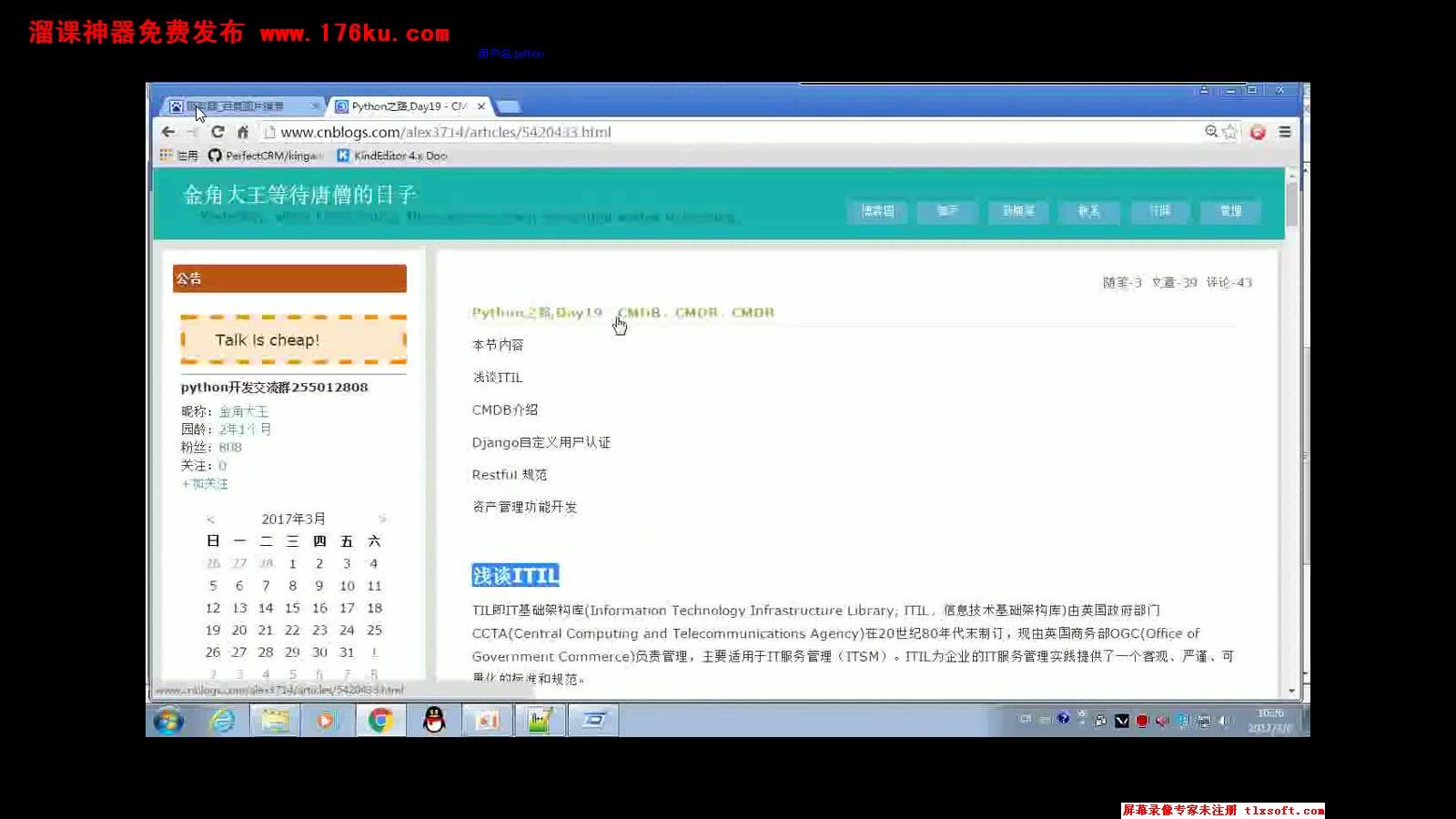Click the zoom magnifier toggle in address bar

(x=1211, y=131)
